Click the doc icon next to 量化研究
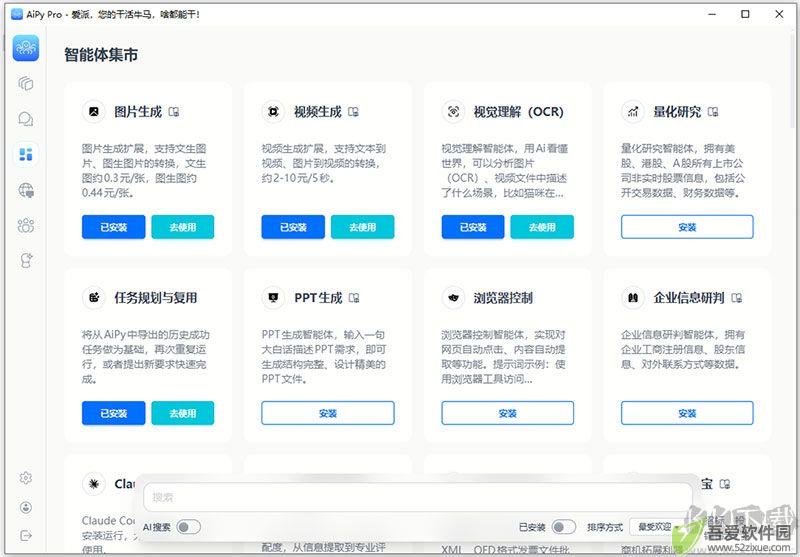800x557 pixels. pyautogui.click(x=713, y=112)
